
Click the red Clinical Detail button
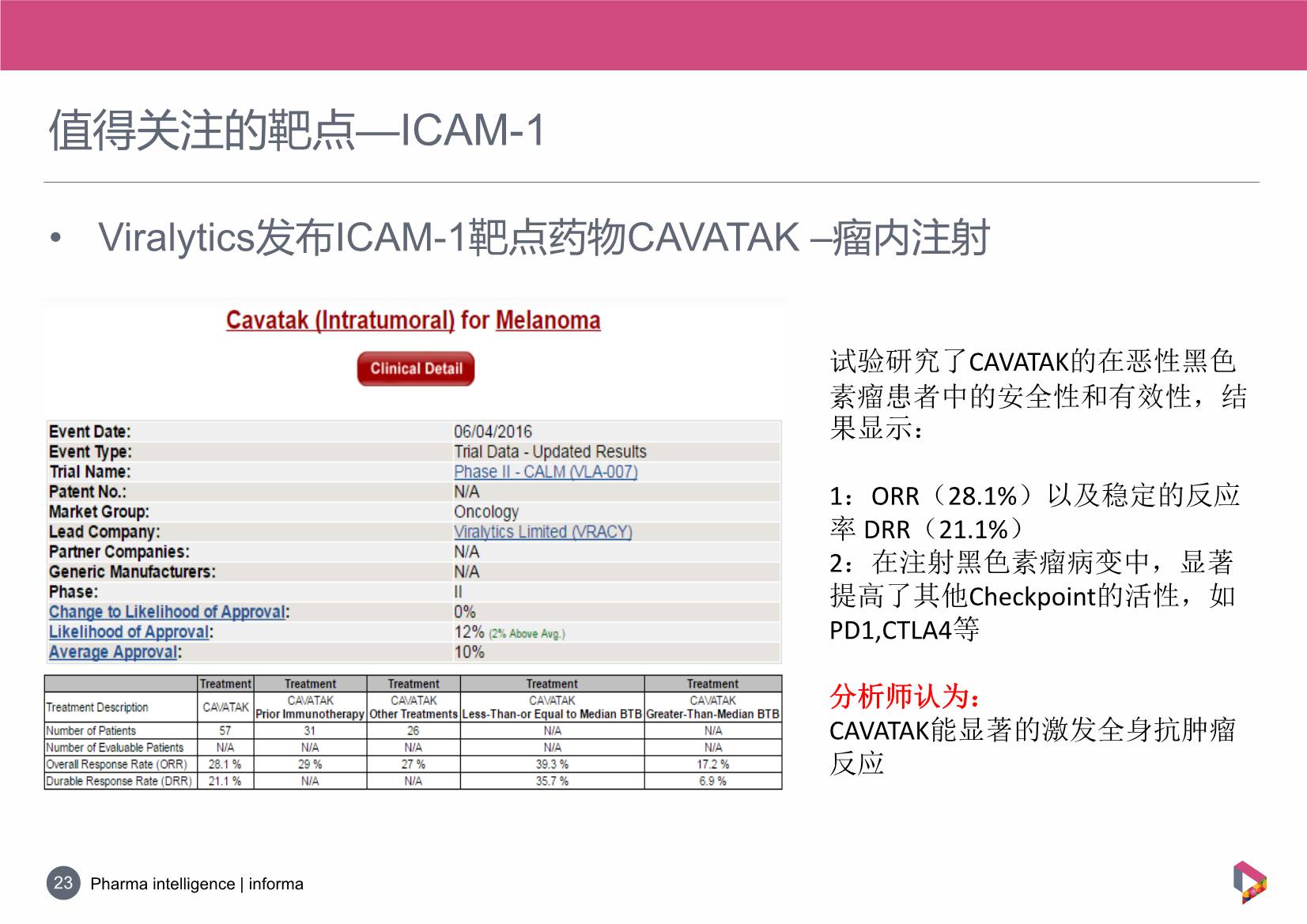[416, 368]
